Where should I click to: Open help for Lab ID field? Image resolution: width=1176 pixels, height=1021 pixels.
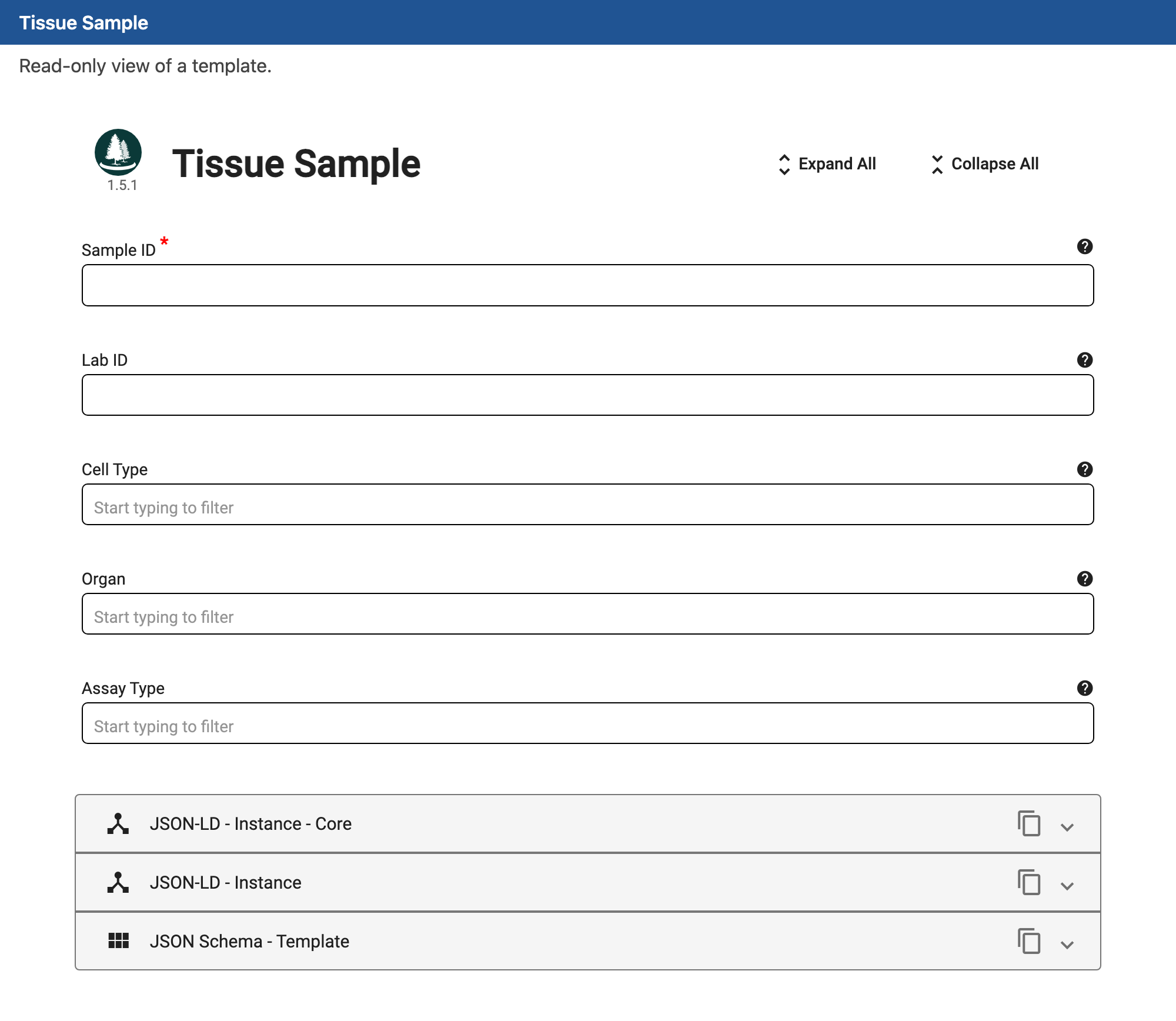coord(1085,360)
